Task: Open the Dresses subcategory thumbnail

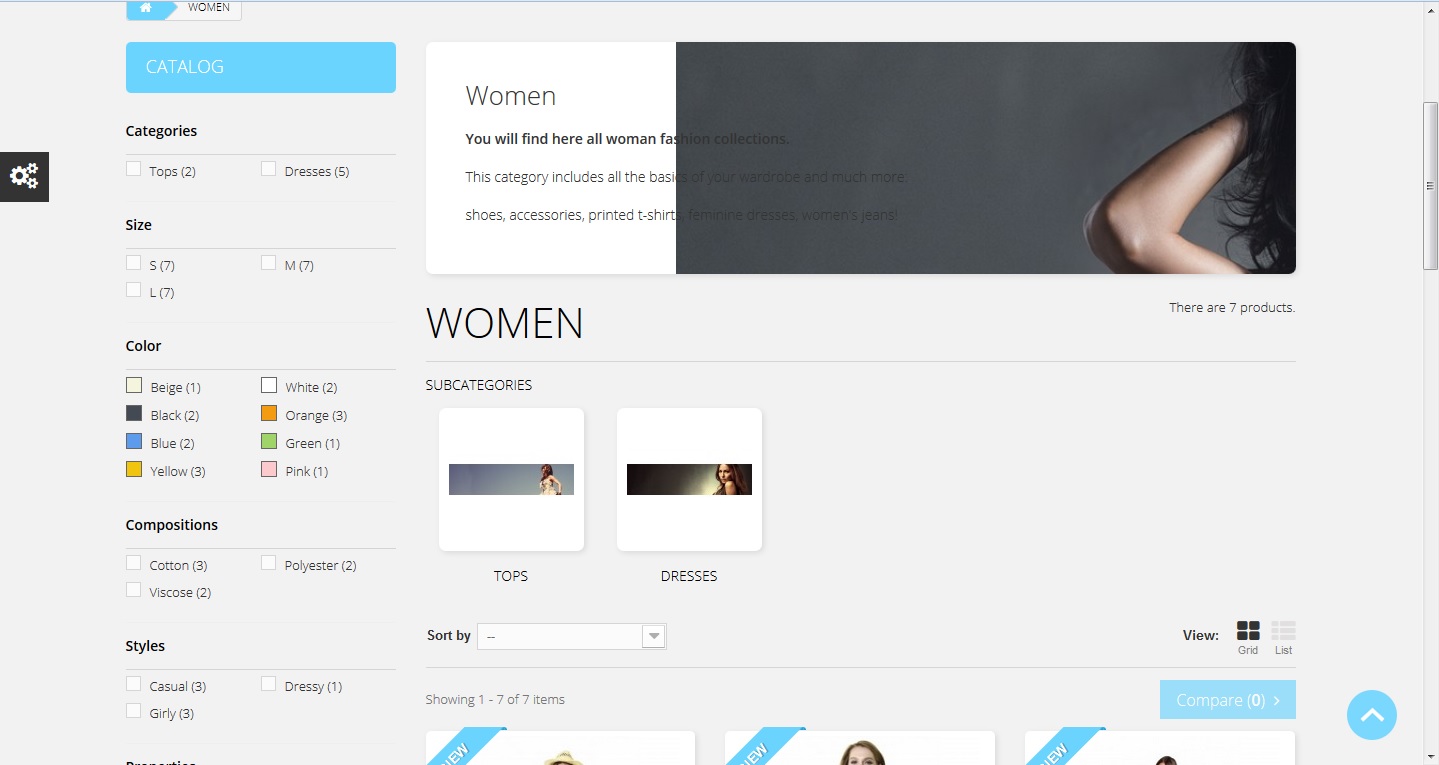Action: 689,479
